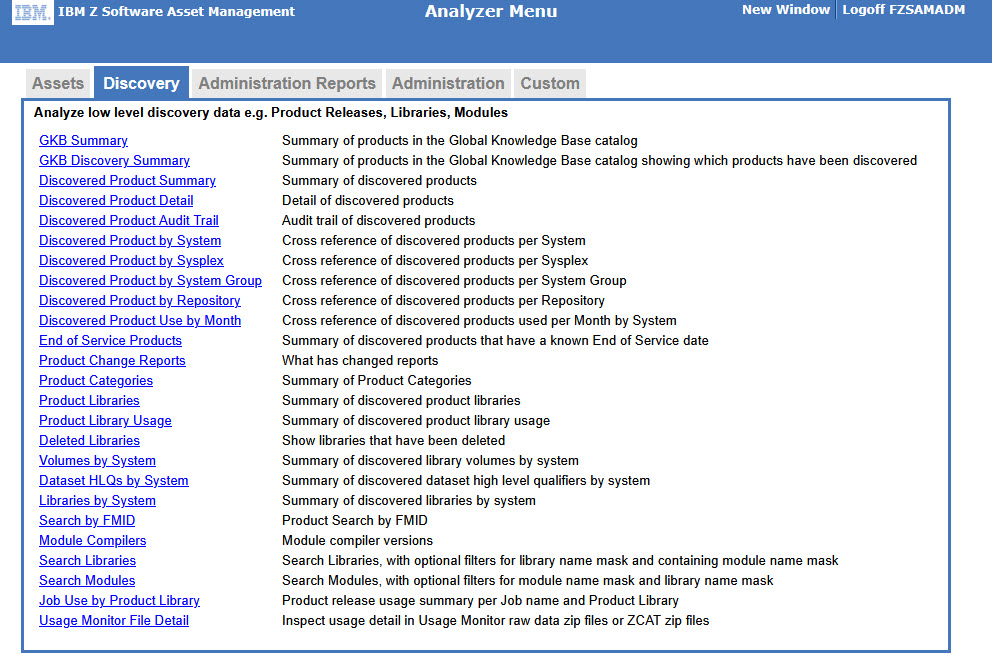Viewport: 992px width, 665px height.
Task: Open Discovered Product Summary
Action: [x=127, y=180]
